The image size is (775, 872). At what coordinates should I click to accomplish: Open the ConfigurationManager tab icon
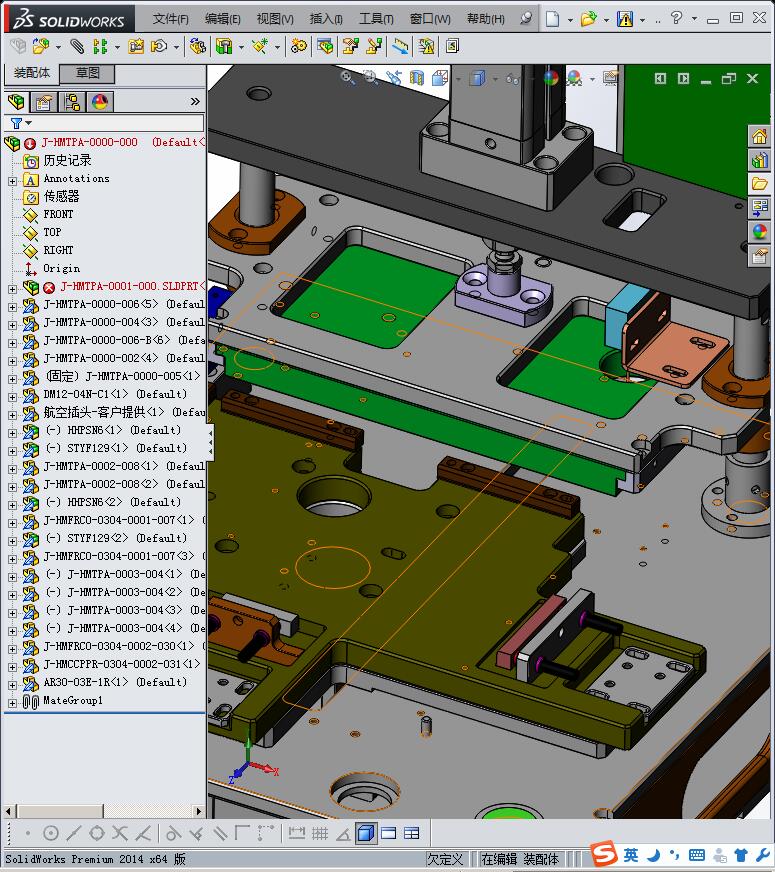[72, 102]
